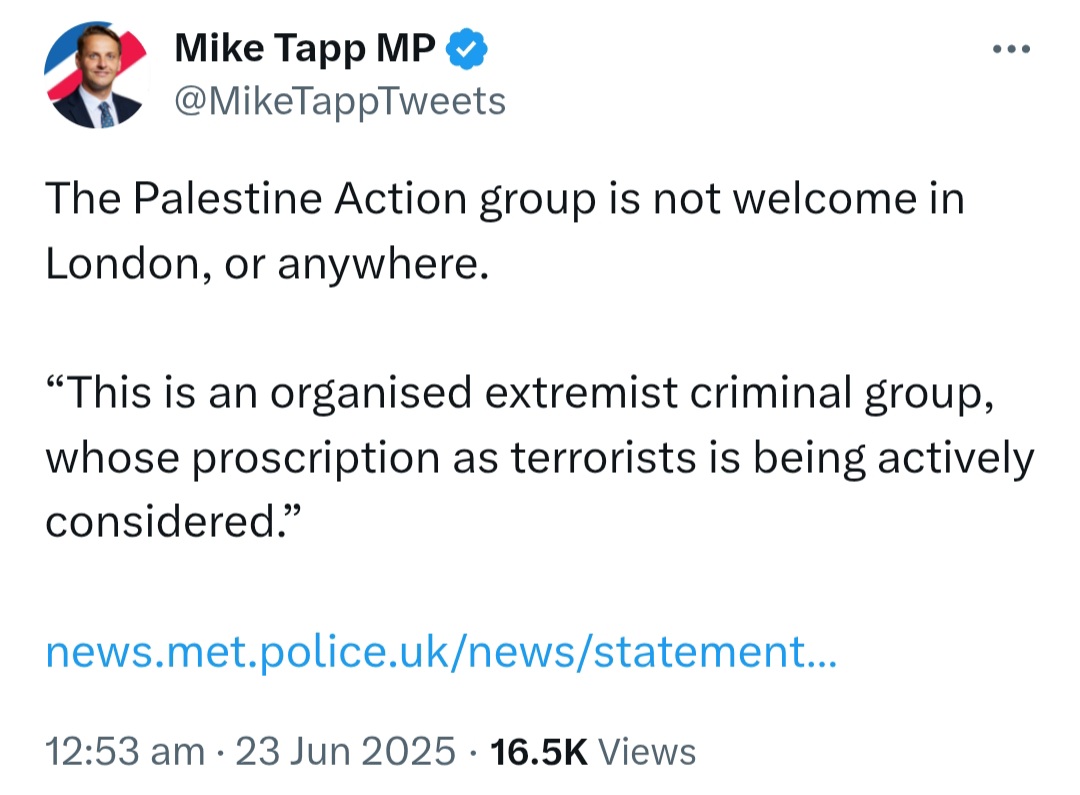Click the quoted paragraph starting with This is
The image size is (1080, 795).
[540, 457]
